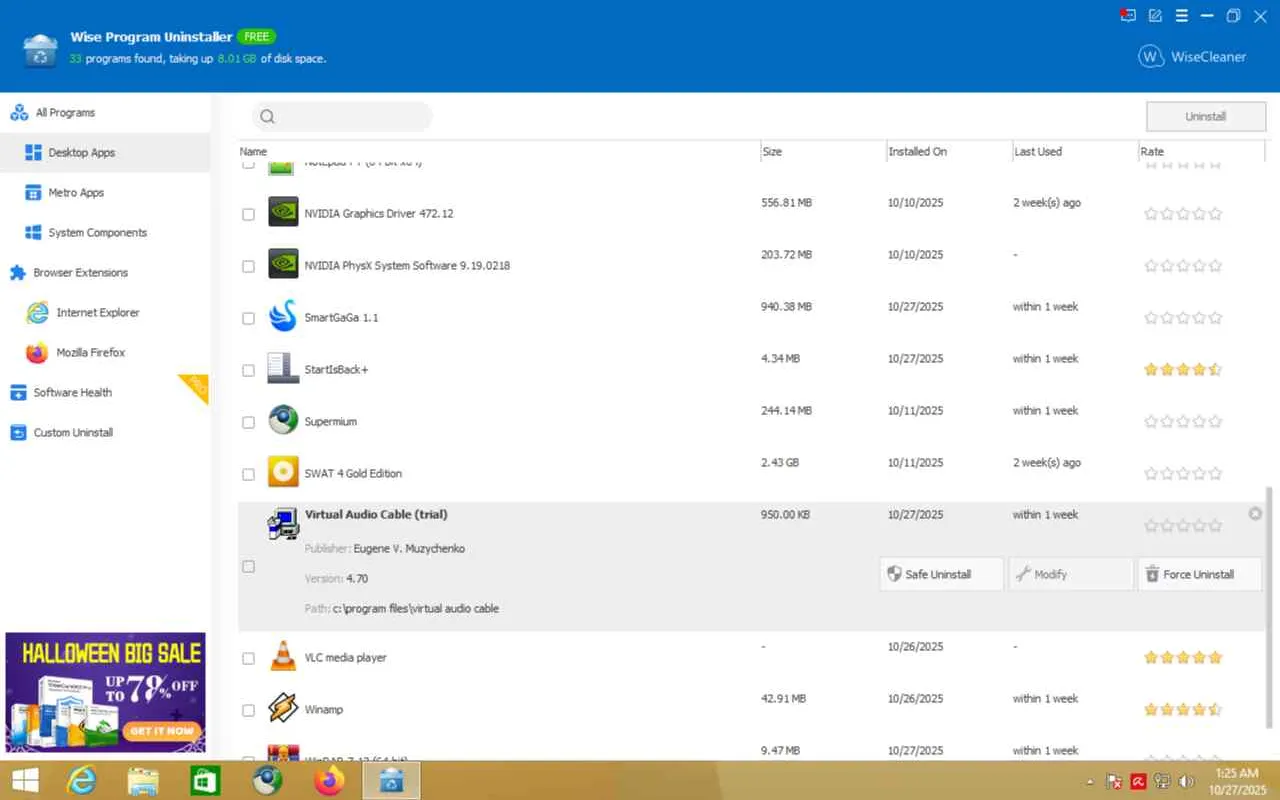1280x800 pixels.
Task: Click Safe Uninstall for Virtual Audio Cable
Action: (941, 574)
